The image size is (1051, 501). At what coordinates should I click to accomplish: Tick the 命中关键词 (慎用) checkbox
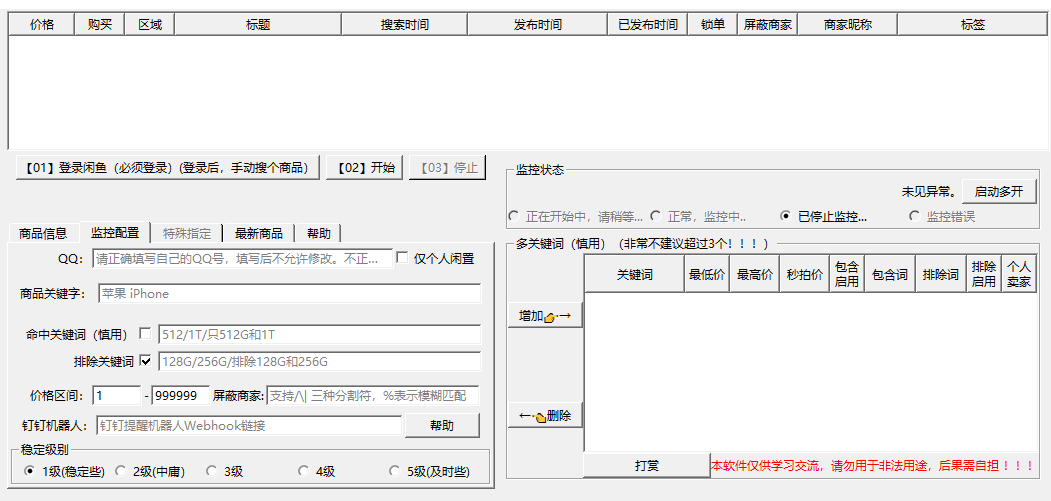pyautogui.click(x=145, y=333)
